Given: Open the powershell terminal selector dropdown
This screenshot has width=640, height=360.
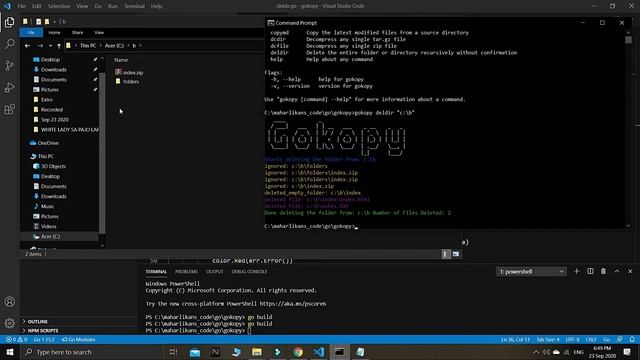Looking at the screenshot, I should click(531, 271).
